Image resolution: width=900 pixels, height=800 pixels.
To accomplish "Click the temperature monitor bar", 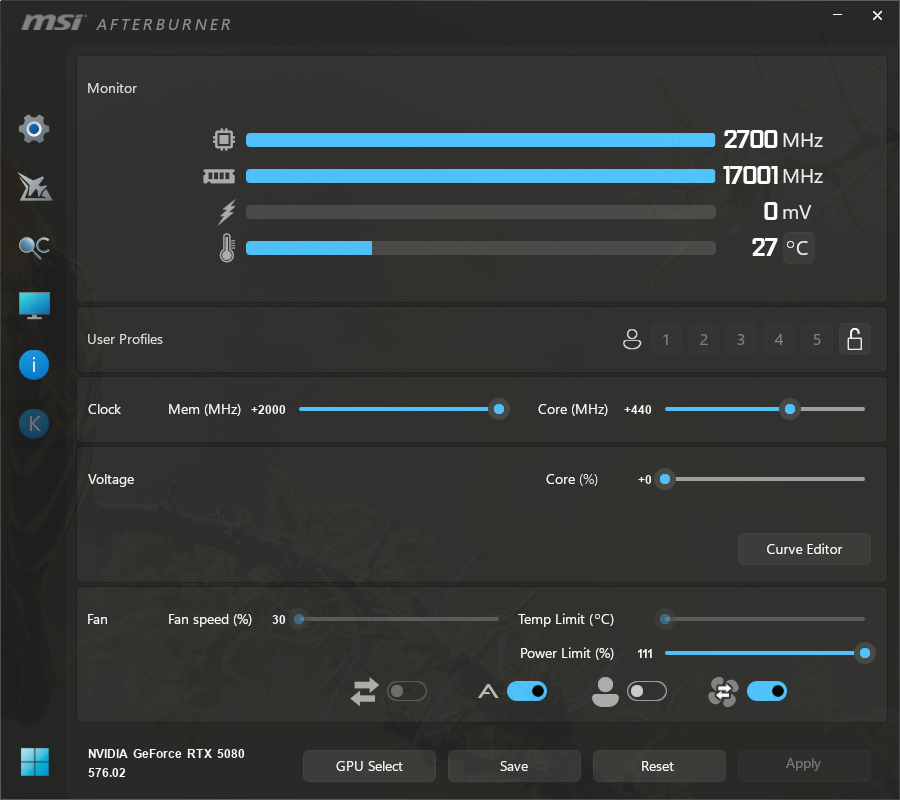I will pos(480,248).
